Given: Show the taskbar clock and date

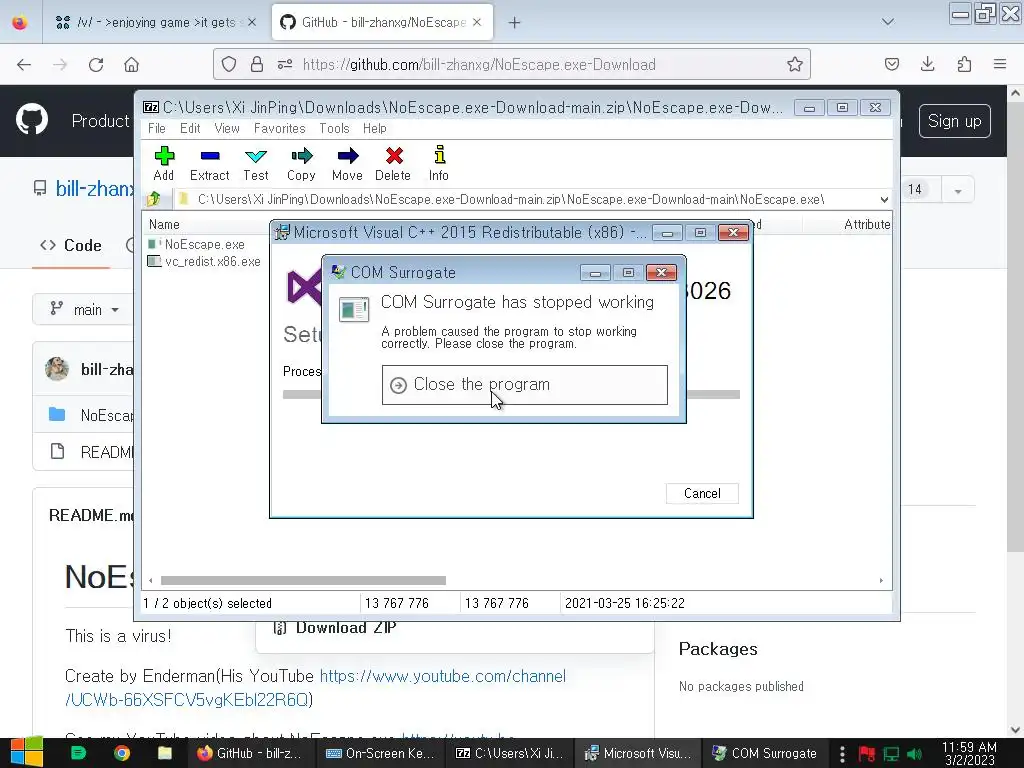Looking at the screenshot, I should pyautogui.click(x=969, y=754).
